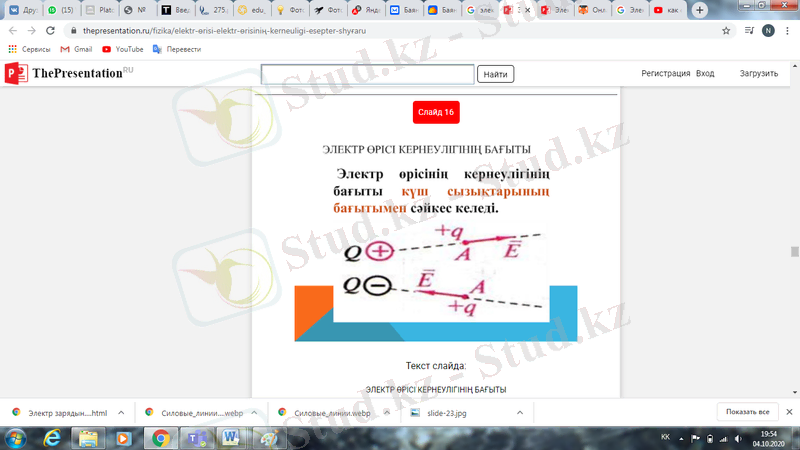Launch Internet Explorer from taskbar
Screen dimensions: 800x450
(52, 439)
